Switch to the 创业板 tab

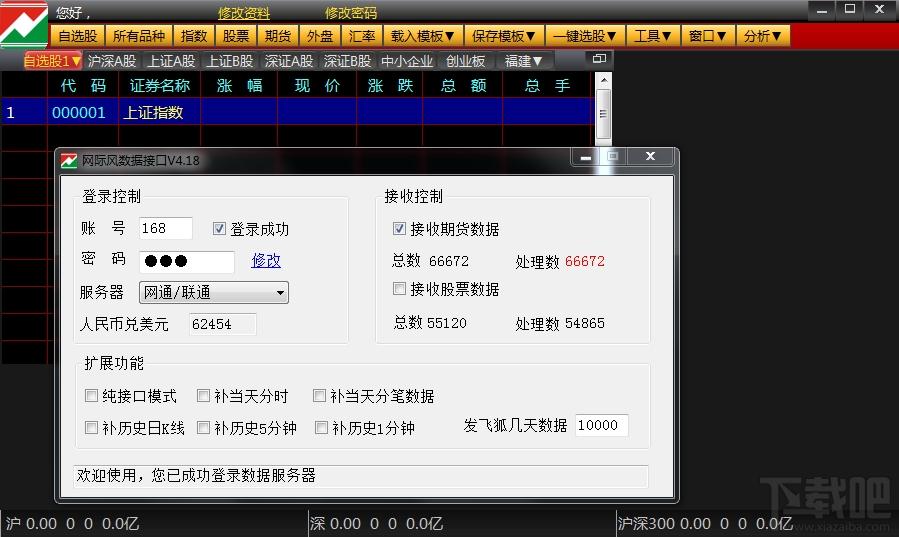466,61
